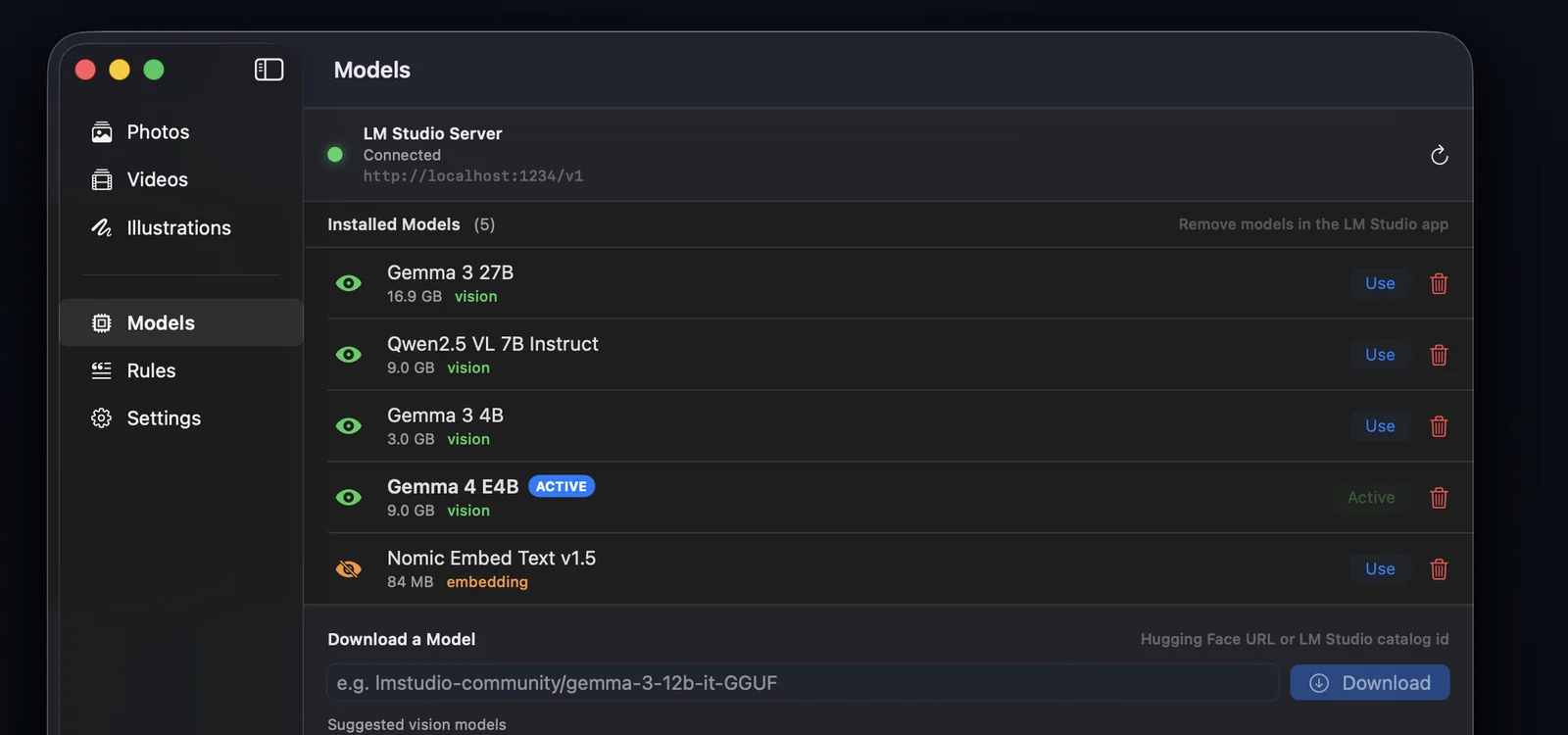
Task: Open Photos in the sidebar
Action: click(x=181, y=132)
